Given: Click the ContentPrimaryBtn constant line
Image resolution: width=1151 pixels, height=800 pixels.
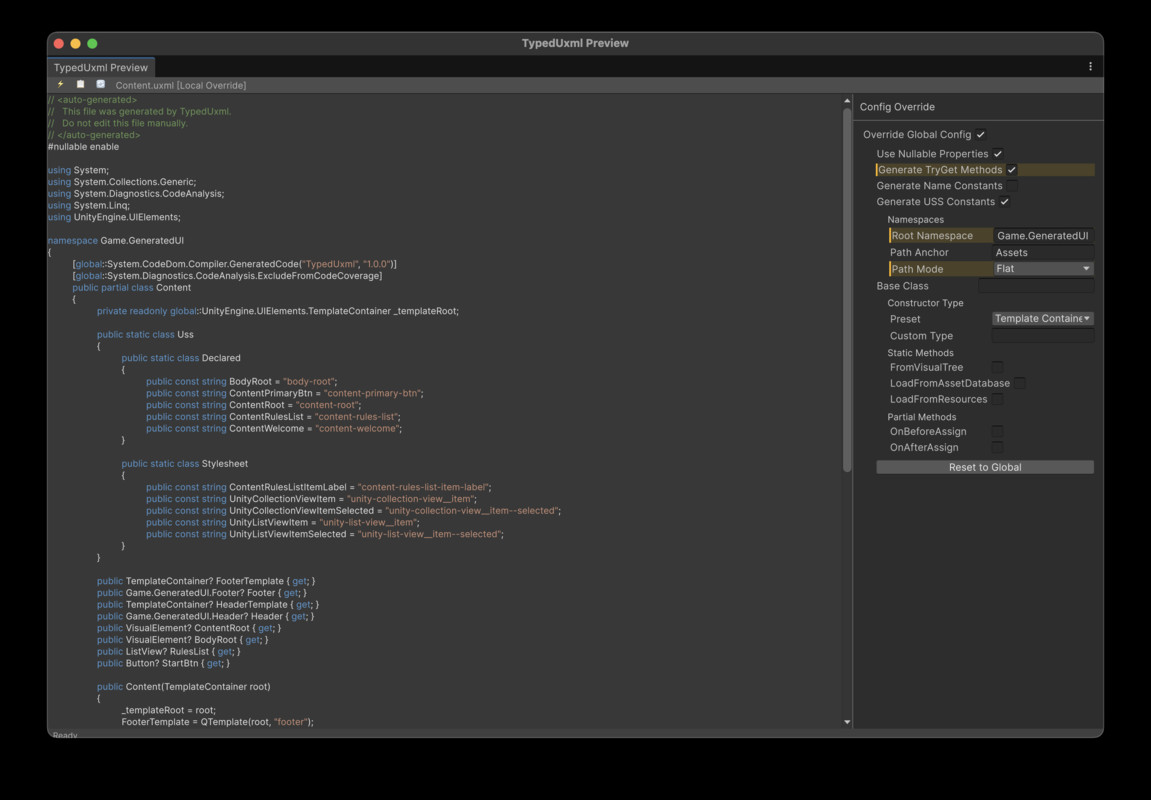Looking at the screenshot, I should coord(285,393).
